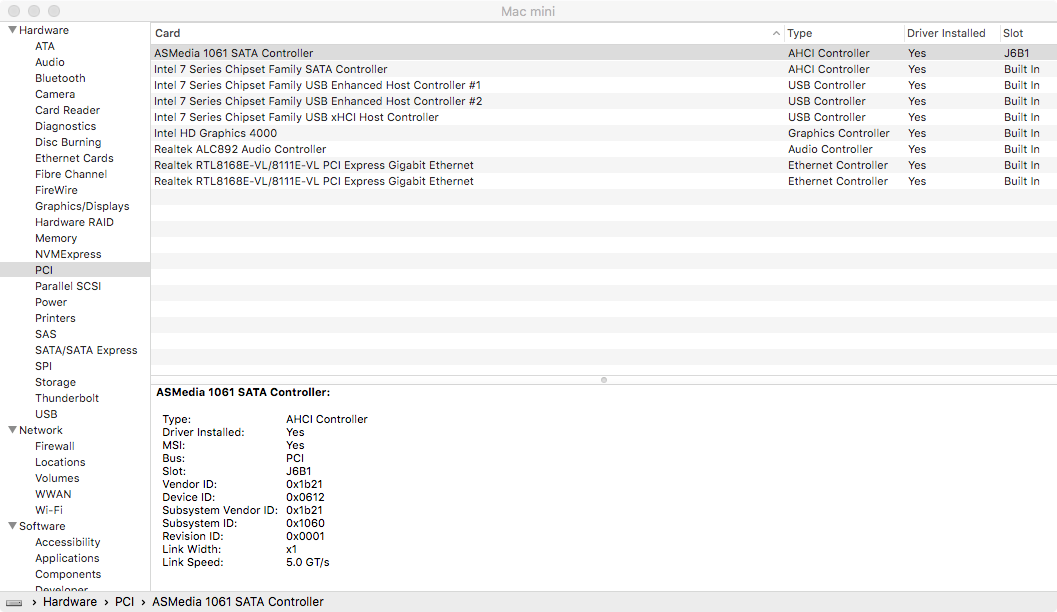This screenshot has width=1057, height=612.
Task: Click the computer icon in path bar
Action: (14, 603)
